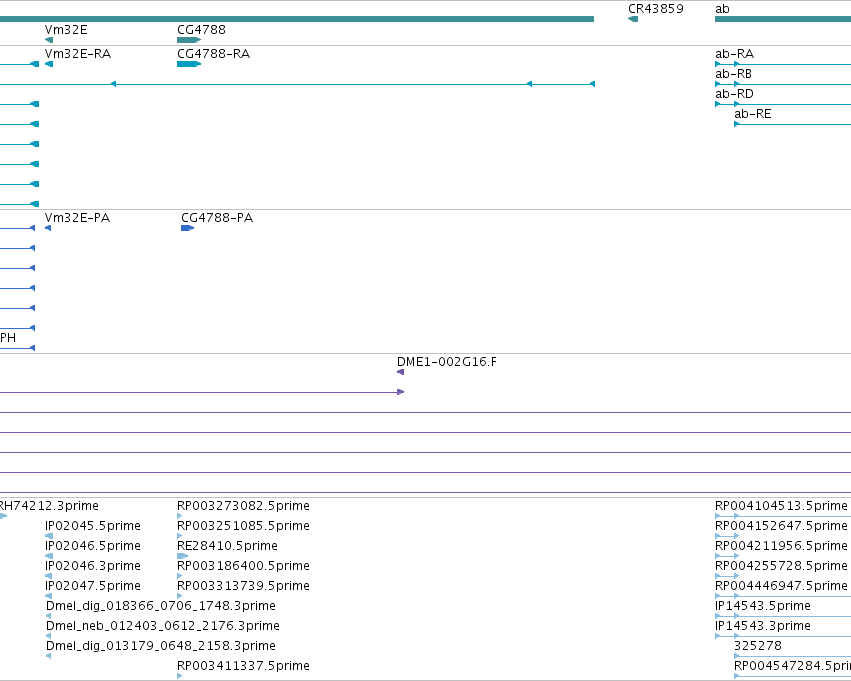Click the IP14543.5prime label
This screenshot has height=681, width=851.
[763, 606]
